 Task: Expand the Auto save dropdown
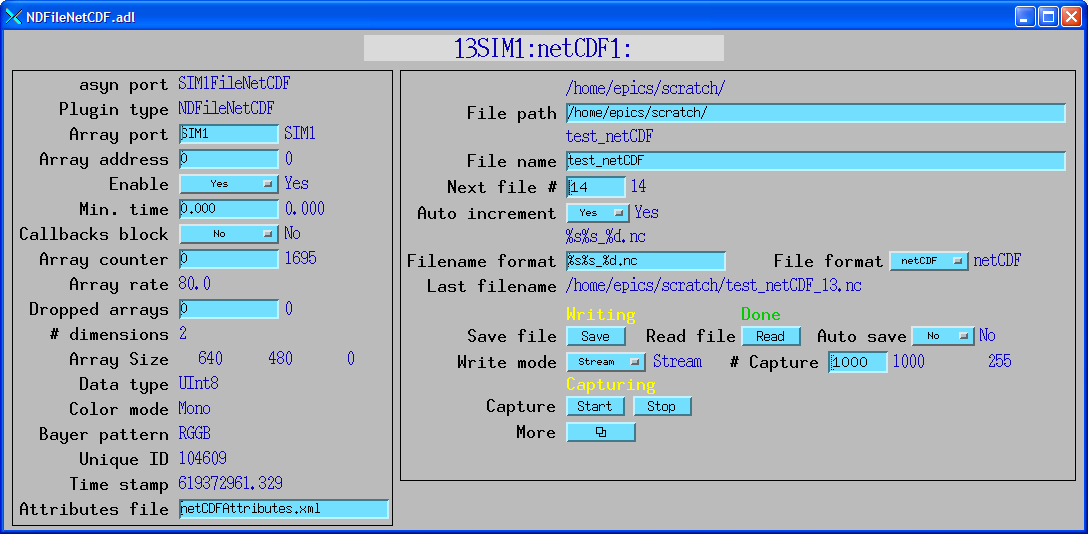(942, 336)
